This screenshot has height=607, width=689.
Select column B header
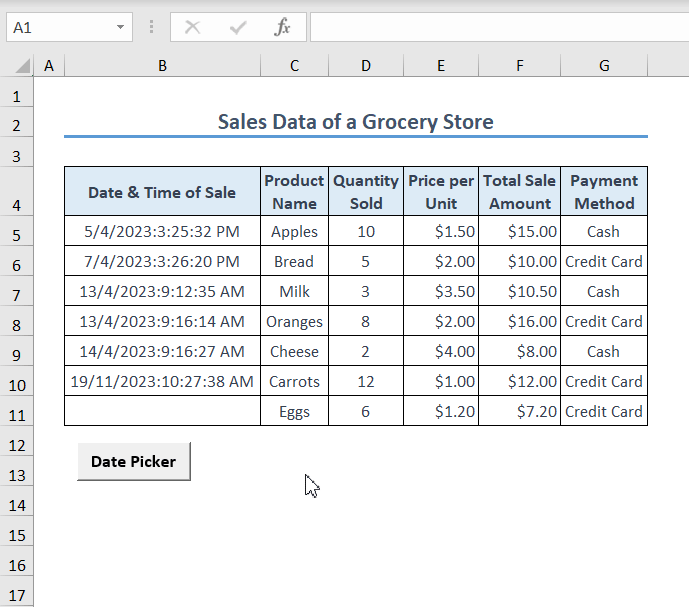pyautogui.click(x=162, y=66)
